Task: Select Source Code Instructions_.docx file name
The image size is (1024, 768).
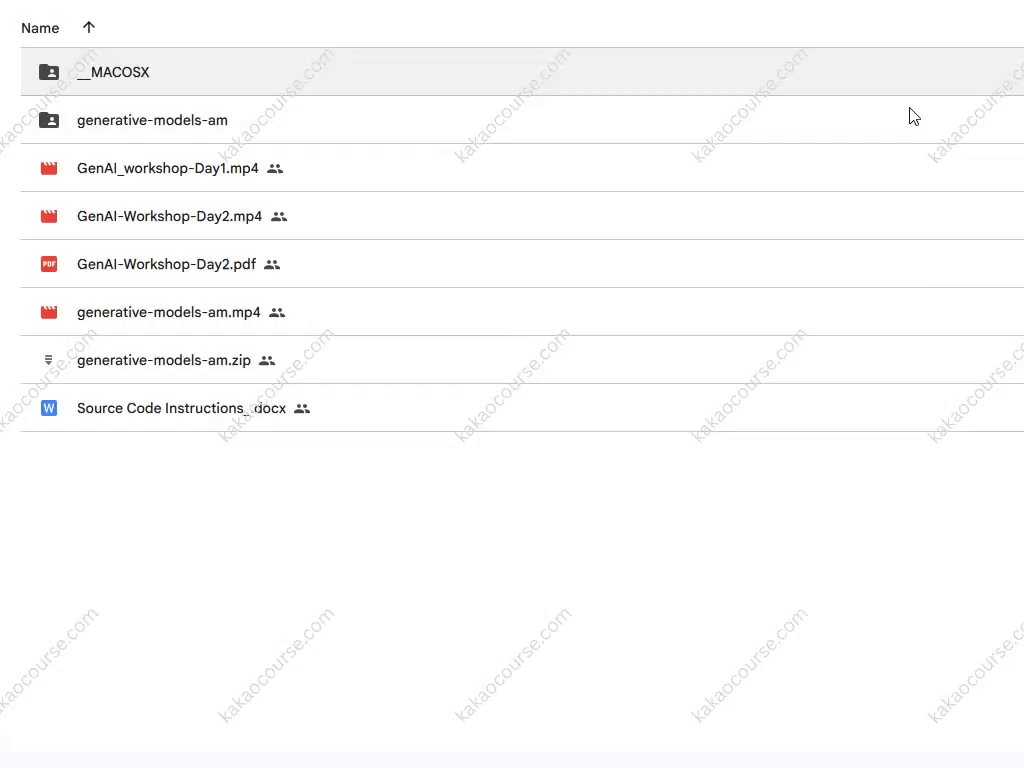Action: pos(182,408)
